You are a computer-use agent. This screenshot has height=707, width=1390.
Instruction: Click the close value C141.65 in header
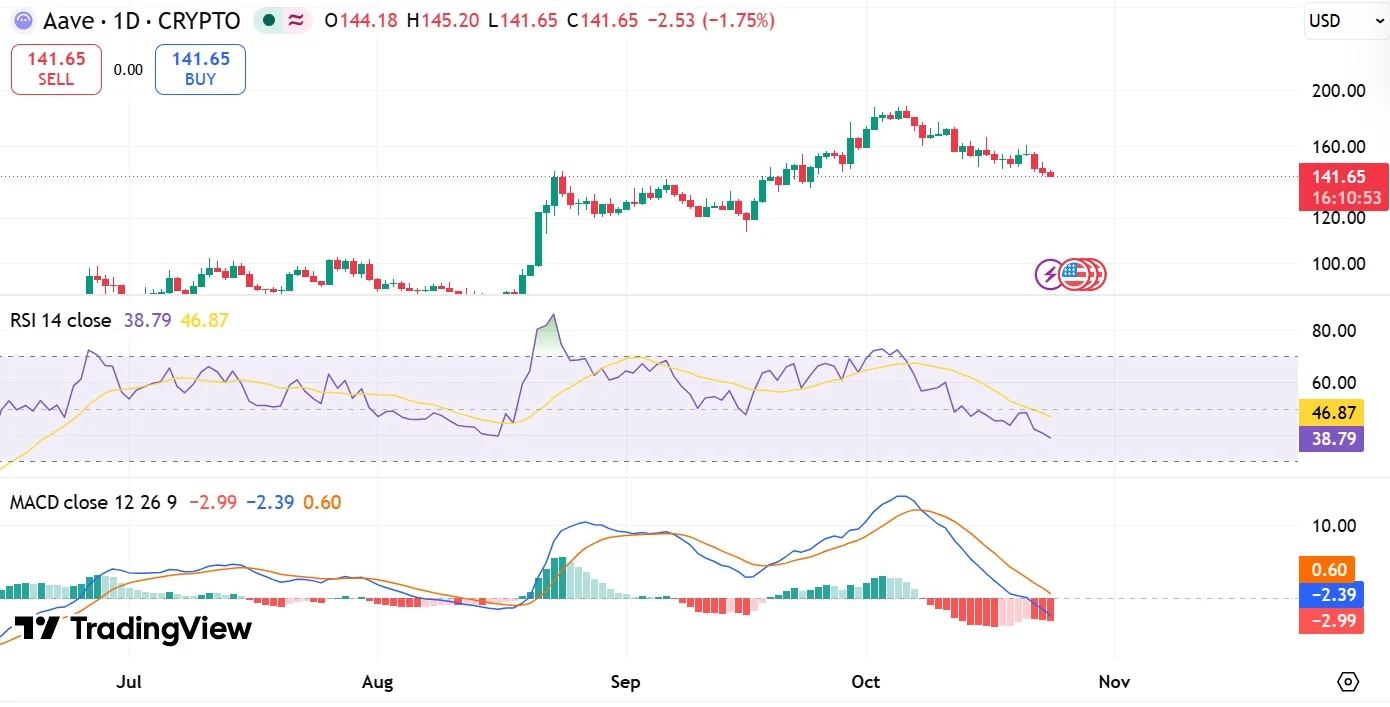[602, 20]
